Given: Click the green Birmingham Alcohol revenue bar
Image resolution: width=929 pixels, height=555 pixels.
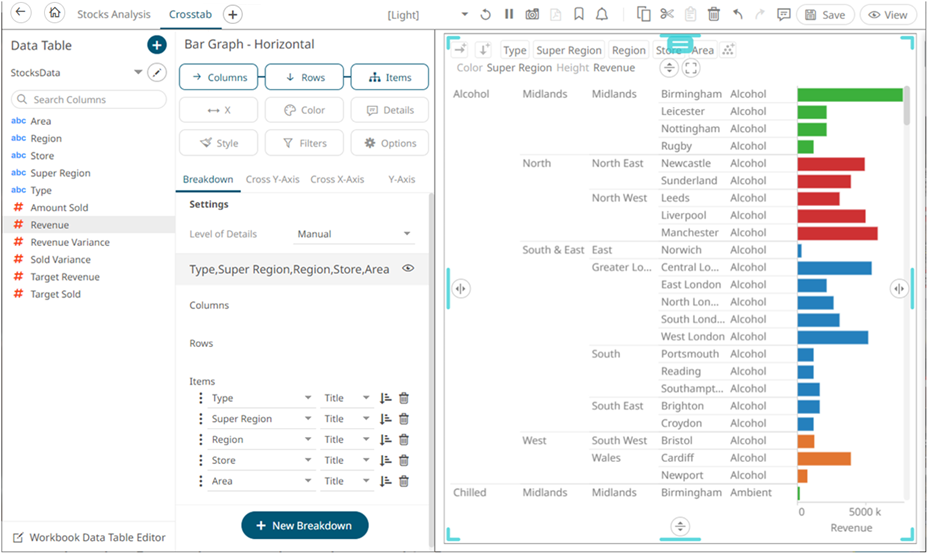Looking at the screenshot, I should (850, 94).
